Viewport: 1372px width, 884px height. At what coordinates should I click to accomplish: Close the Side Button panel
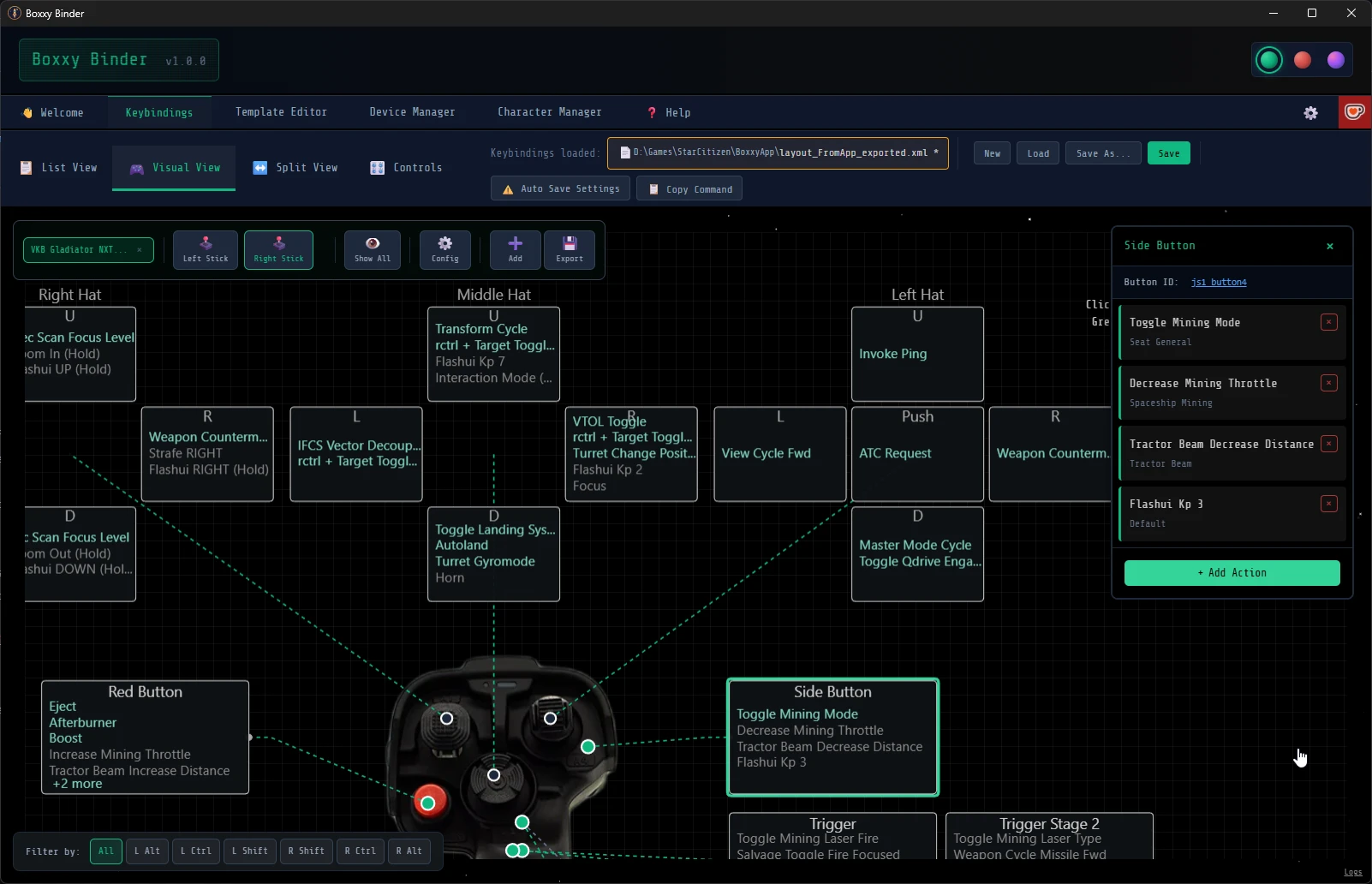pos(1330,246)
